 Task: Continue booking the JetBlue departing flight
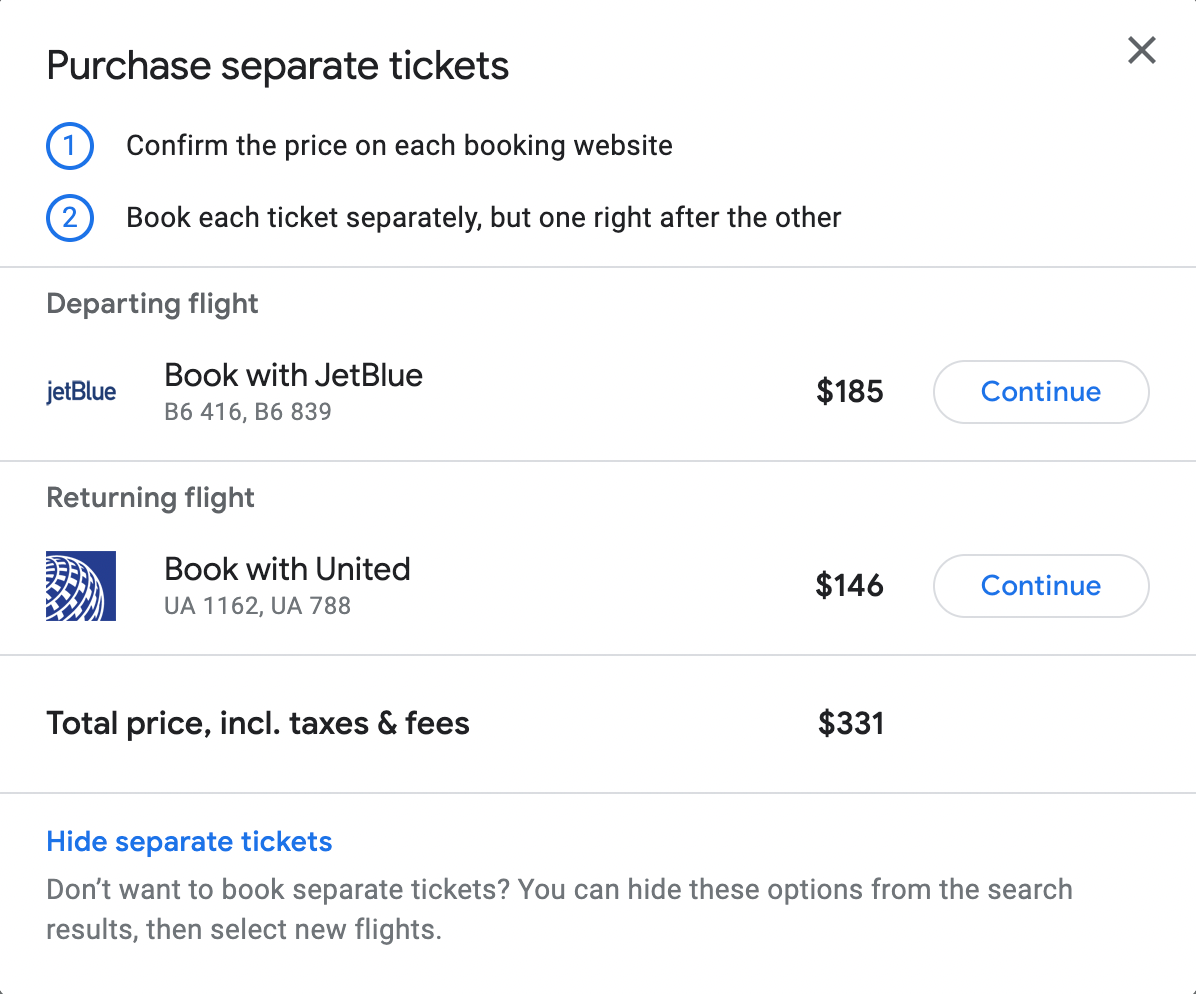pyautogui.click(x=1040, y=392)
